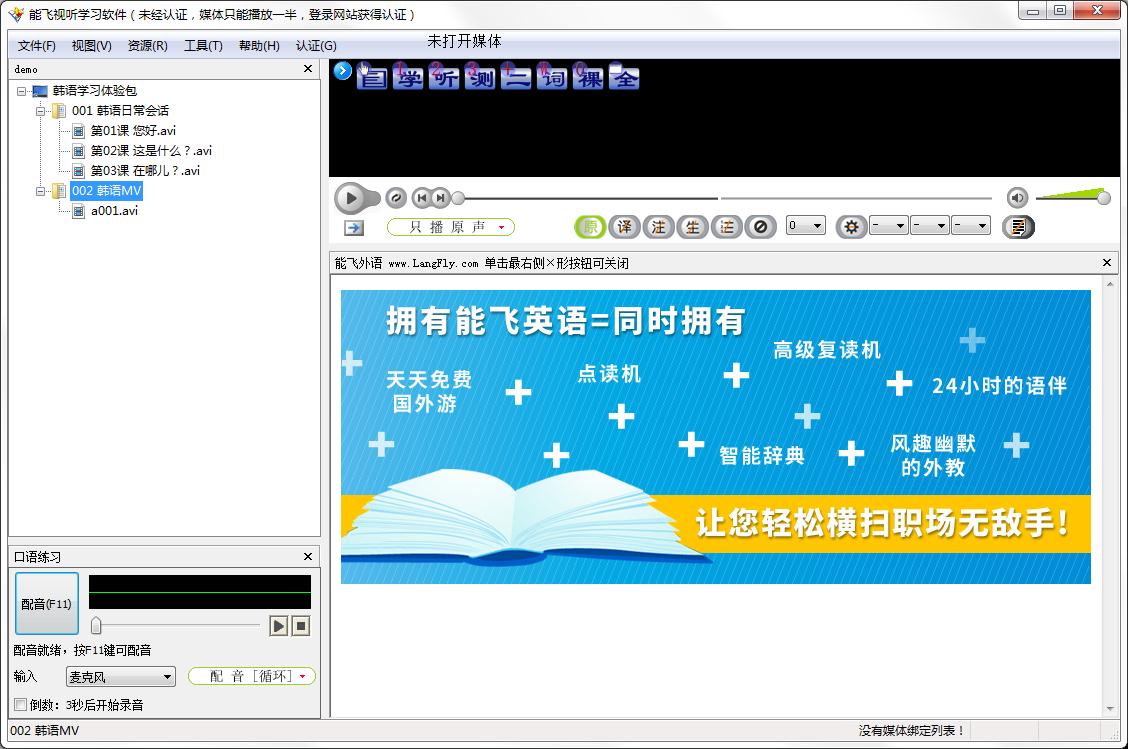Mute audio with the speaker icon
1128x749 pixels.
point(1017,198)
